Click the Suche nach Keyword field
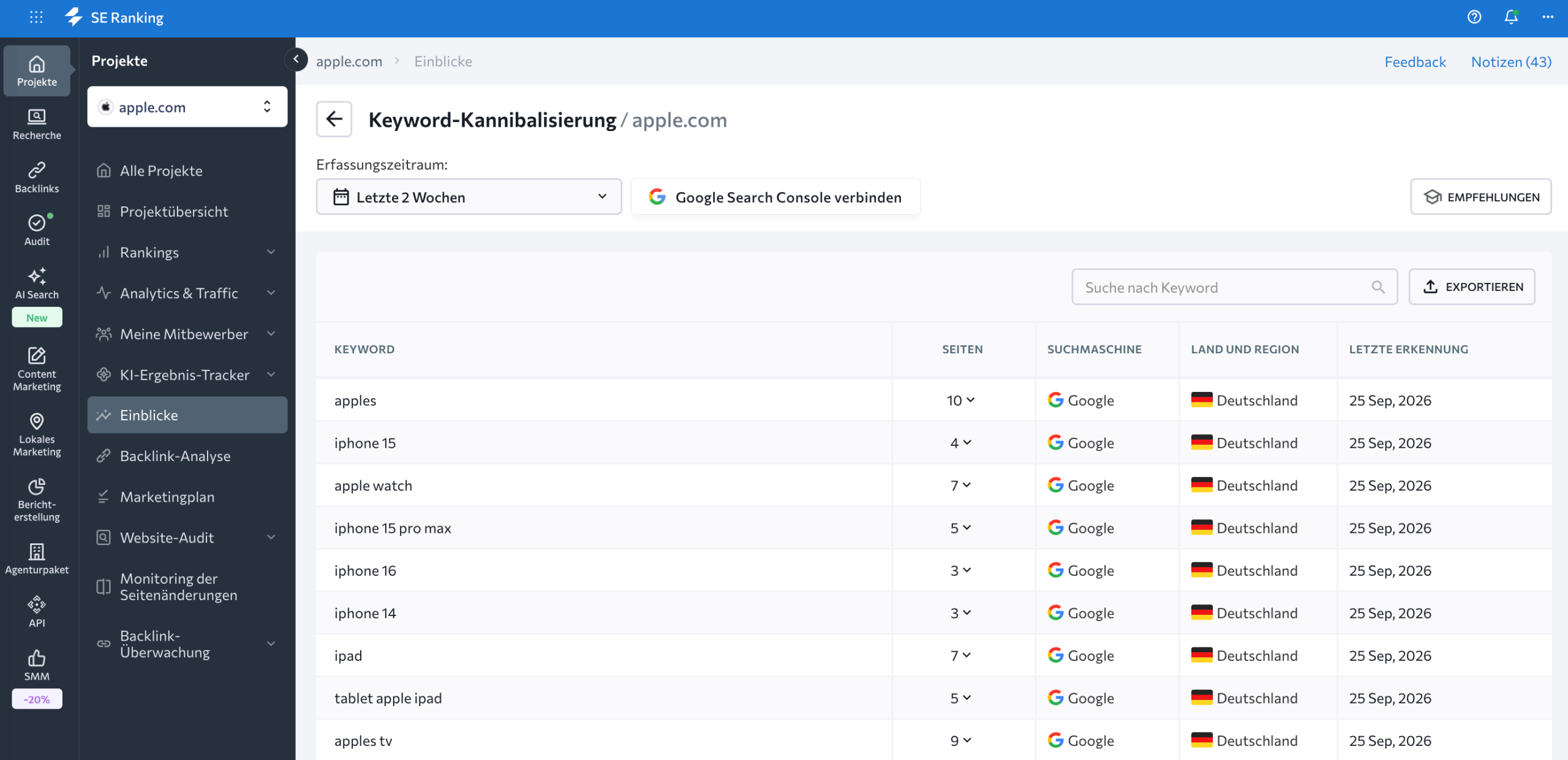The height and width of the screenshot is (760, 1568). coord(1234,287)
